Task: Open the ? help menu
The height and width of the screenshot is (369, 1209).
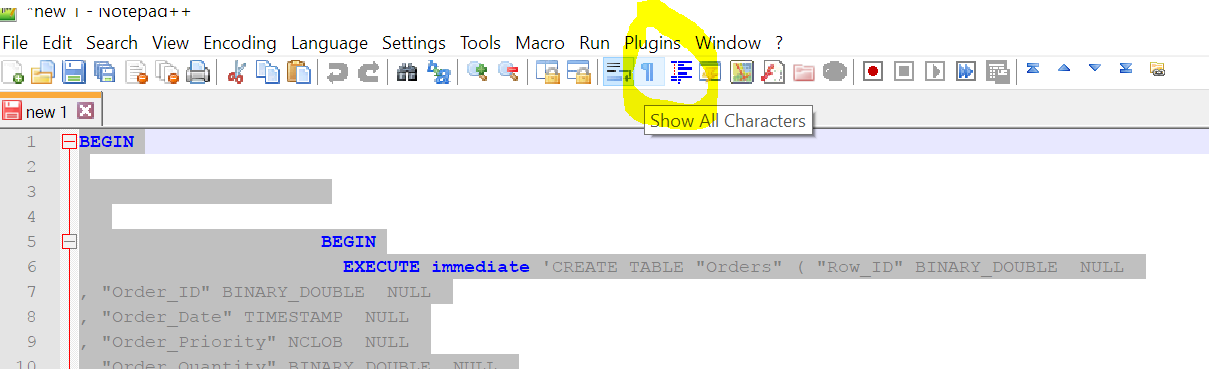Action: point(779,43)
